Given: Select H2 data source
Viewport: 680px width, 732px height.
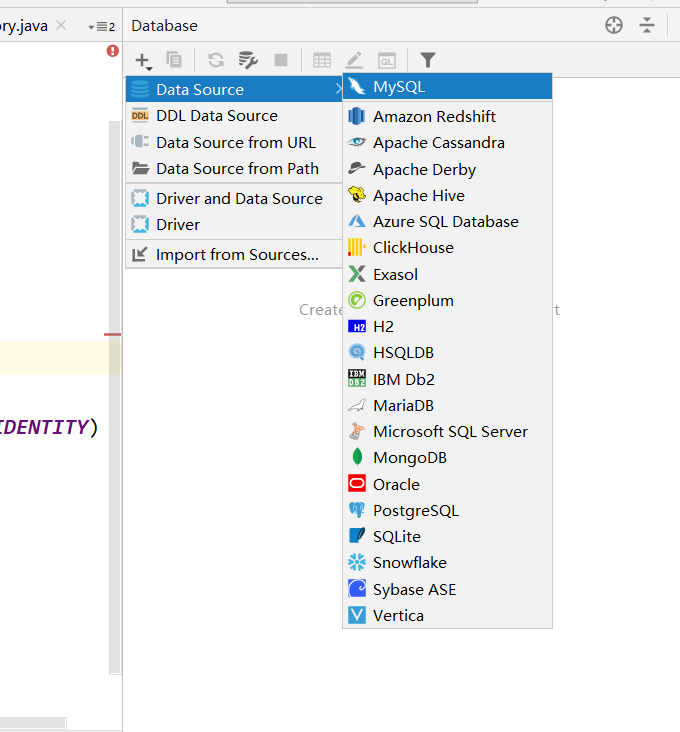Looking at the screenshot, I should point(448,326).
